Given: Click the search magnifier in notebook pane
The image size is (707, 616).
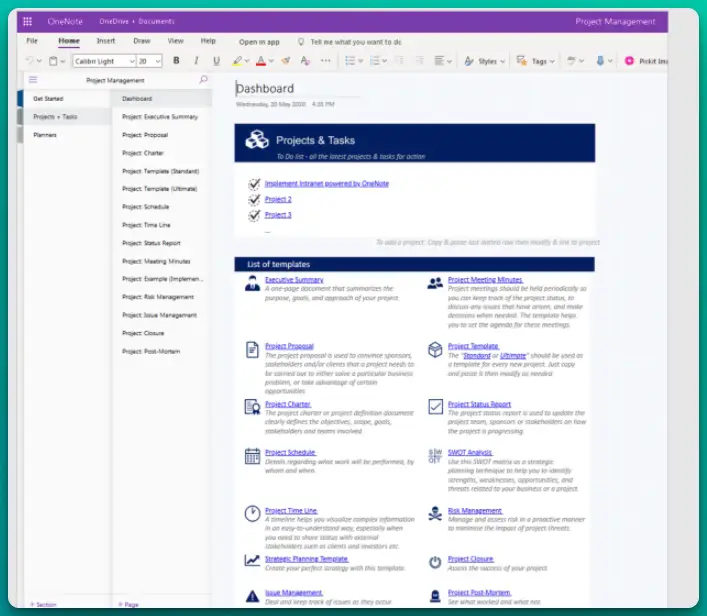Looking at the screenshot, I should click(204, 80).
